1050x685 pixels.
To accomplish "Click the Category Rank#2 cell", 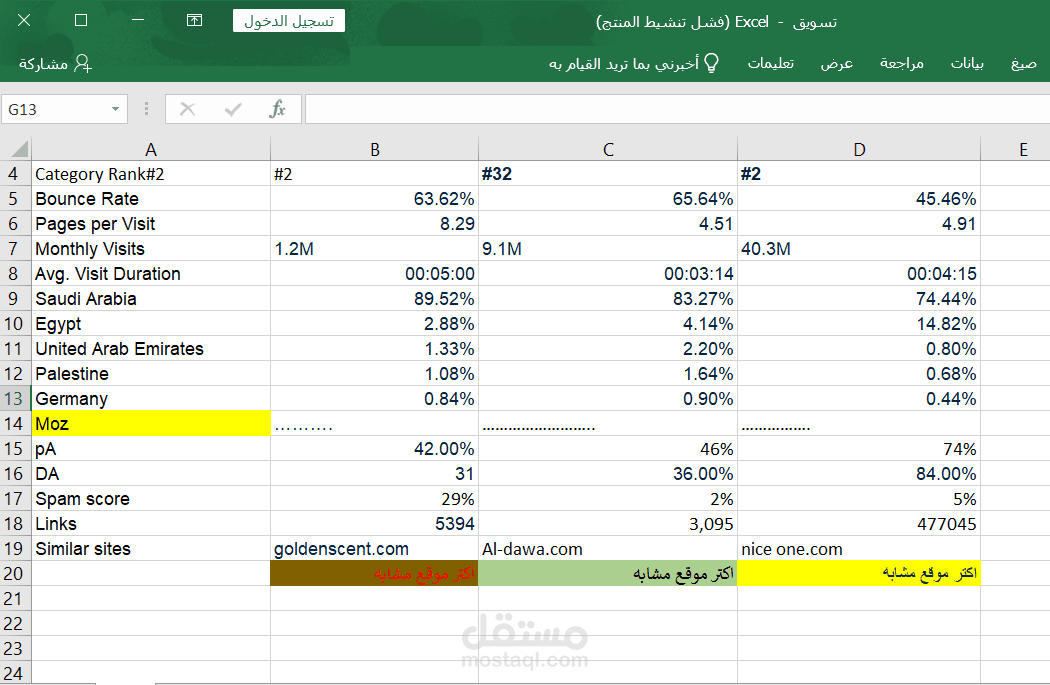I will point(151,174).
